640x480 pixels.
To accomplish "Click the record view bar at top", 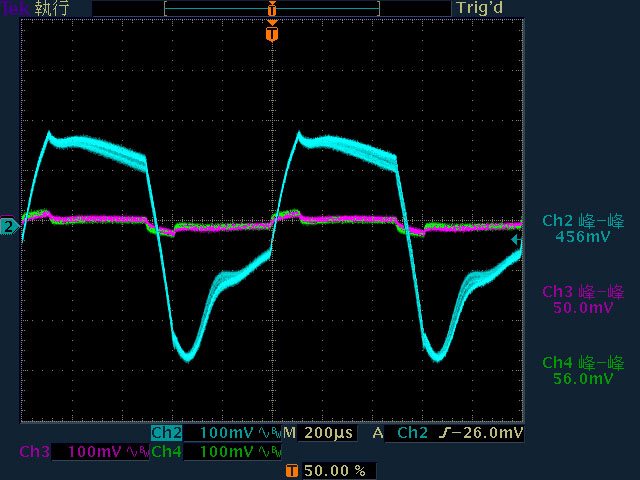I will point(271,8).
